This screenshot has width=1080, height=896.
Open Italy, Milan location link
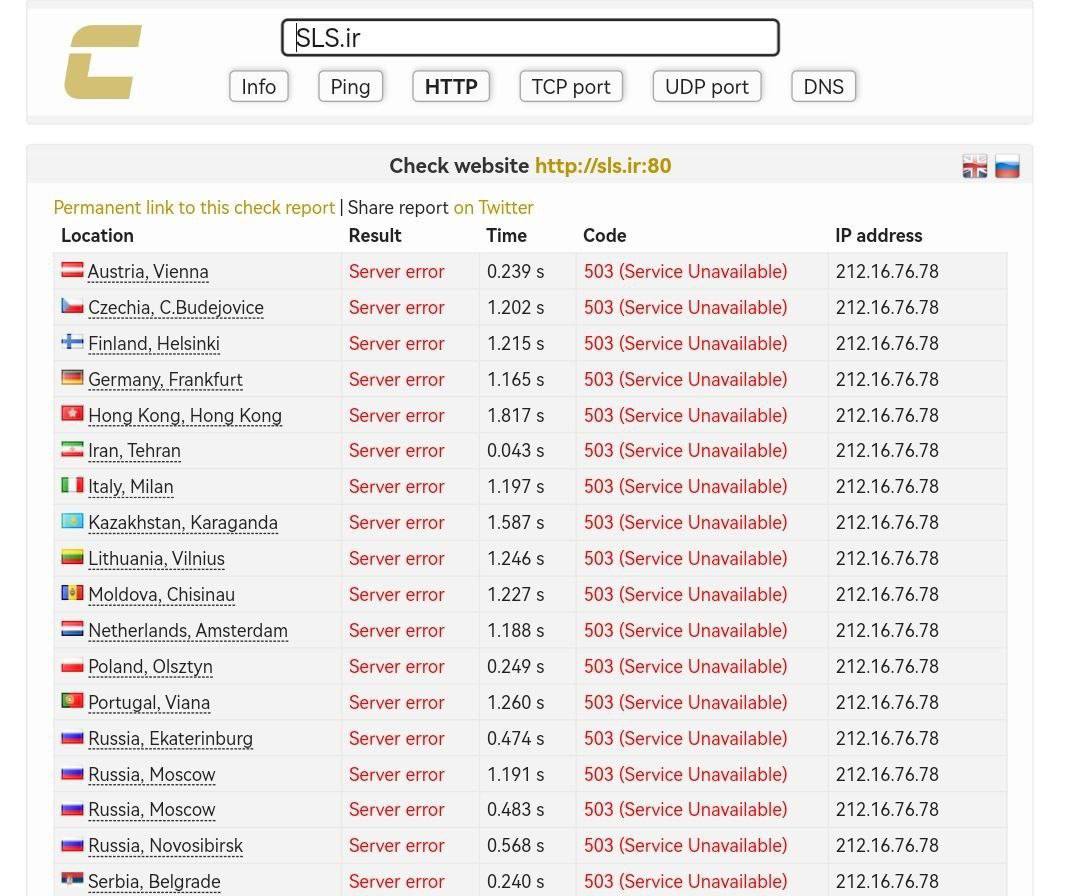point(131,487)
